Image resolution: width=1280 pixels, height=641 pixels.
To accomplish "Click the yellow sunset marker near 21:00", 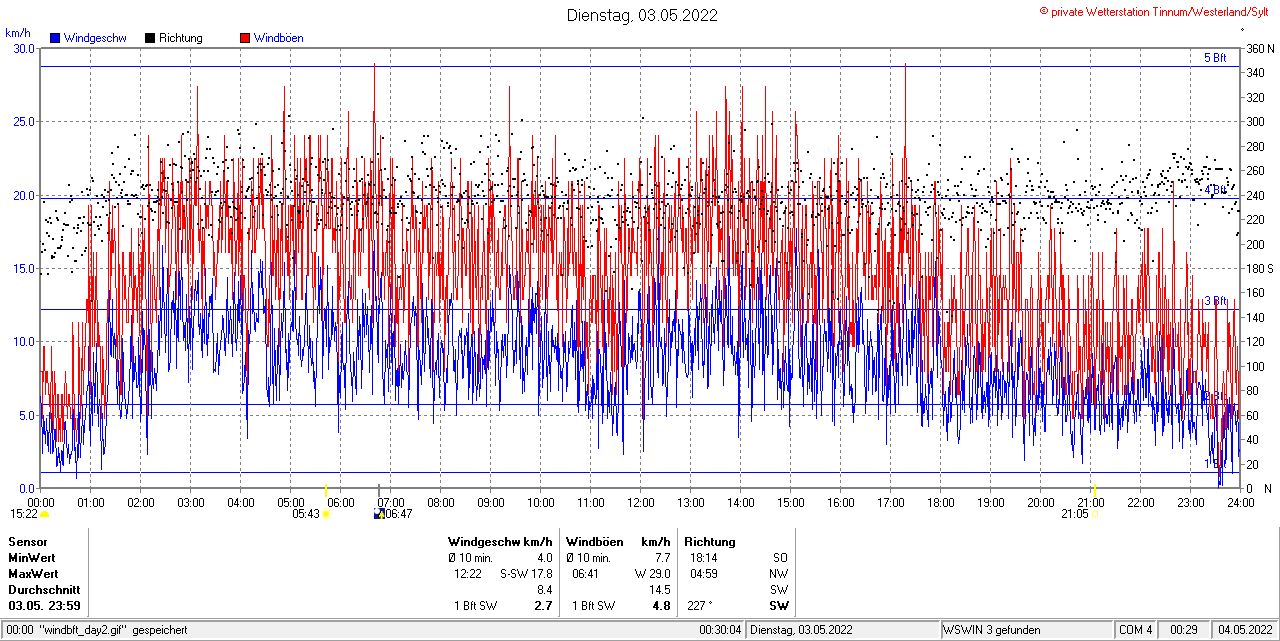I will click(1094, 489).
